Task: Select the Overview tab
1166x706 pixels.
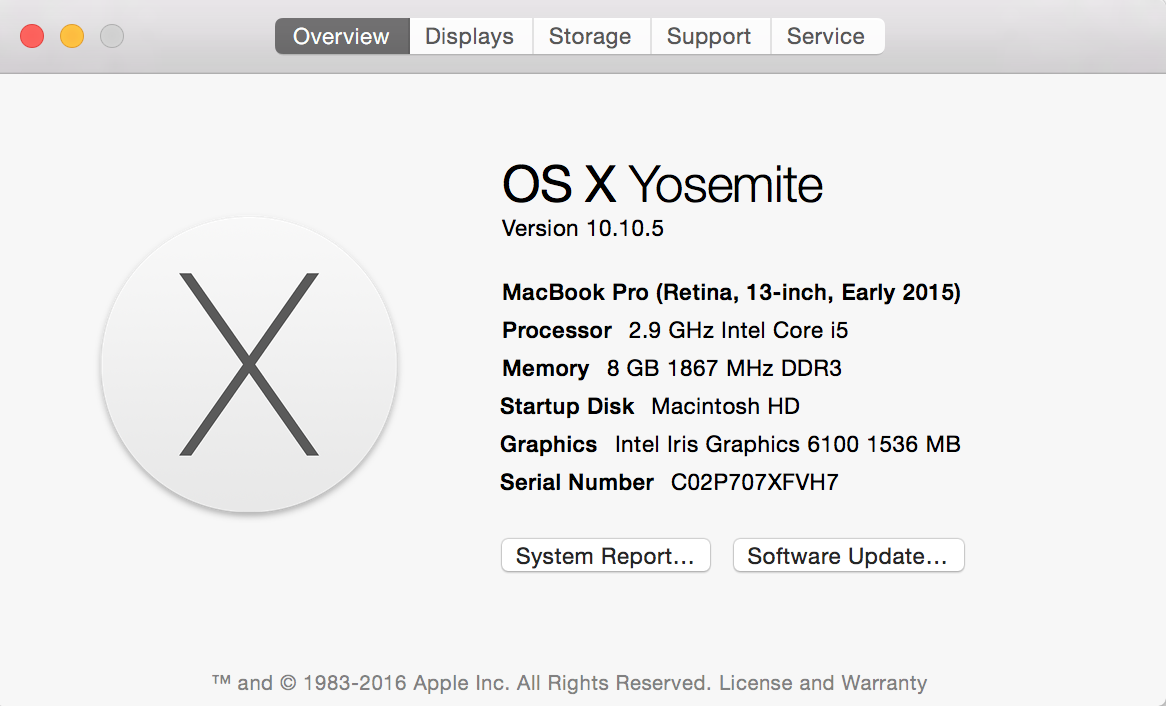Action: point(341,37)
